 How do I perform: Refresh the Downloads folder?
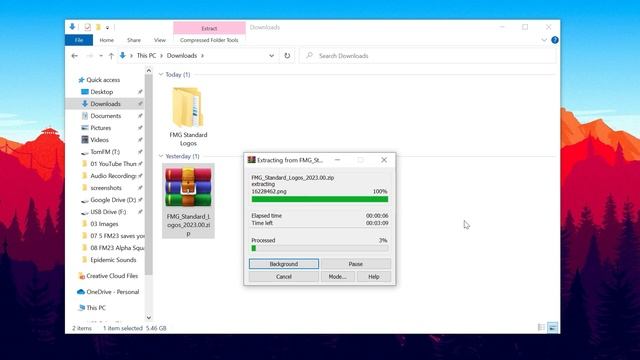coord(287,56)
